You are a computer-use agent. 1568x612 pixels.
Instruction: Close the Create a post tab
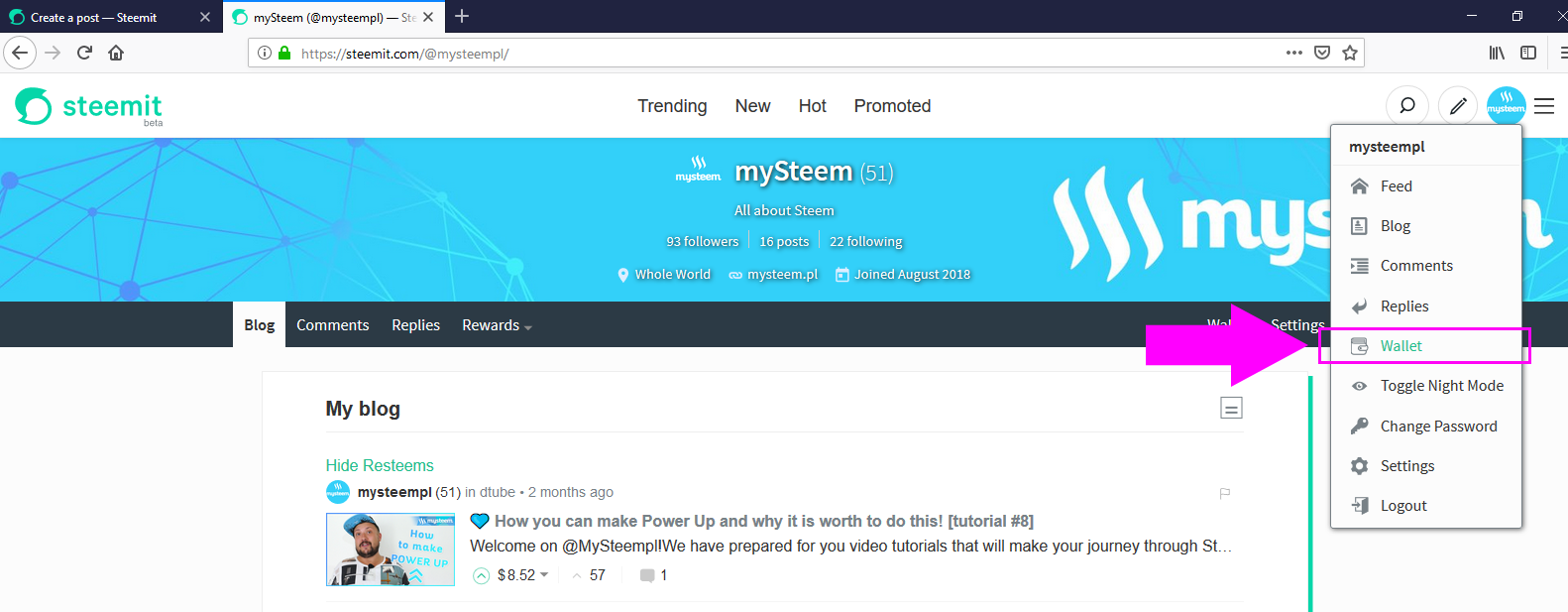click(205, 17)
